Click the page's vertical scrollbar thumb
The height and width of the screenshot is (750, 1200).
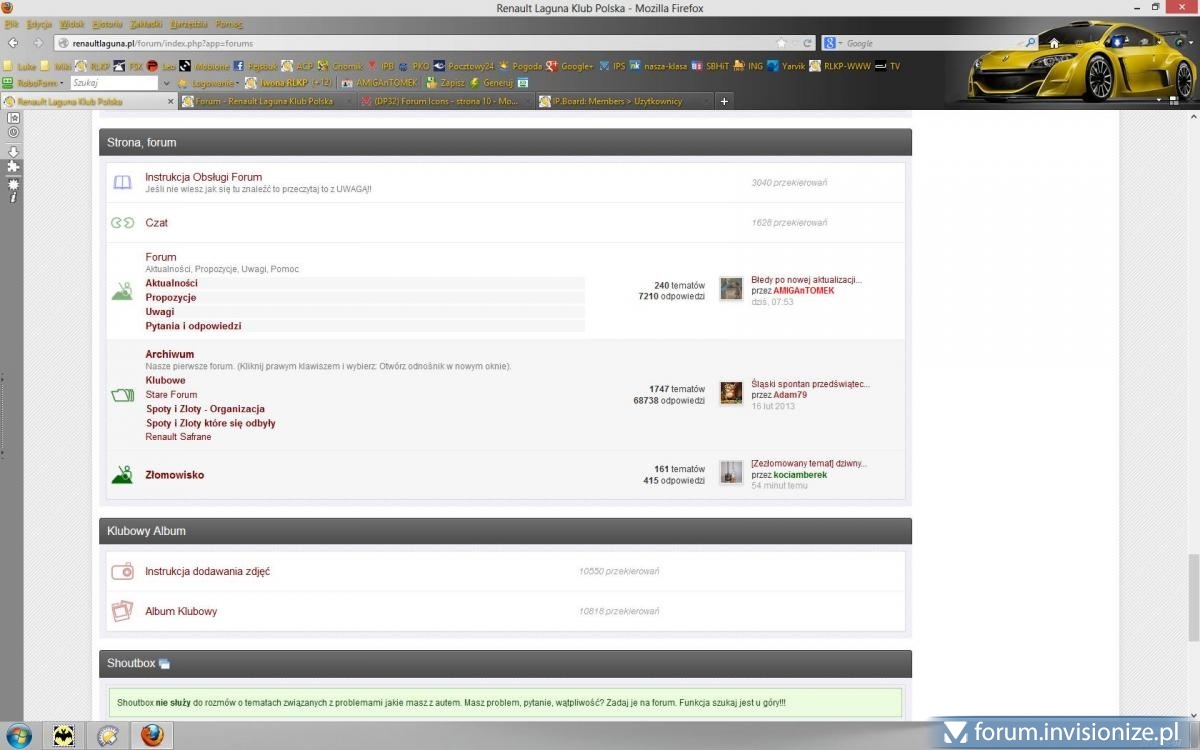1193,597
